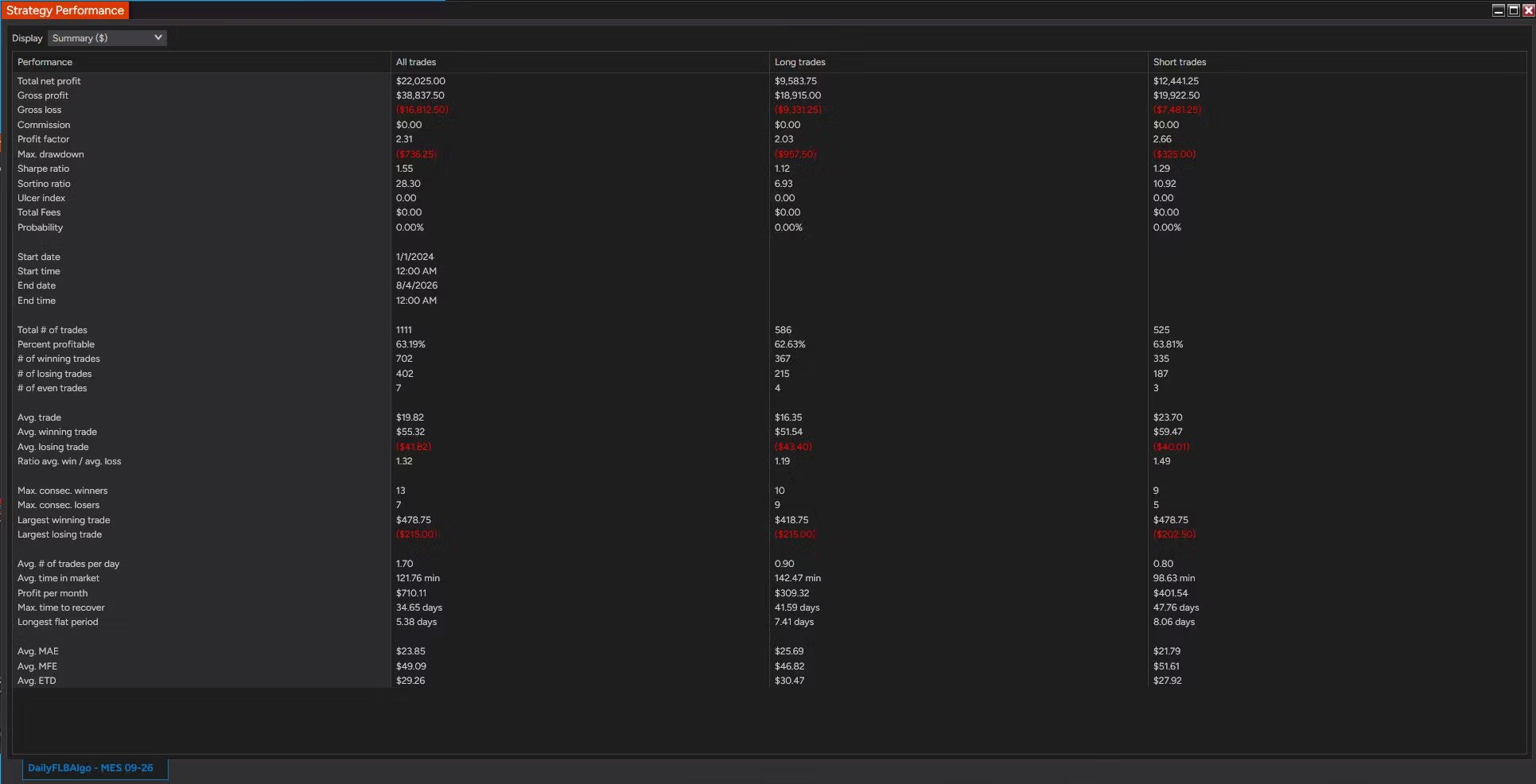
Task: Click the $23.85 Avg. MAE value
Action: tap(410, 651)
